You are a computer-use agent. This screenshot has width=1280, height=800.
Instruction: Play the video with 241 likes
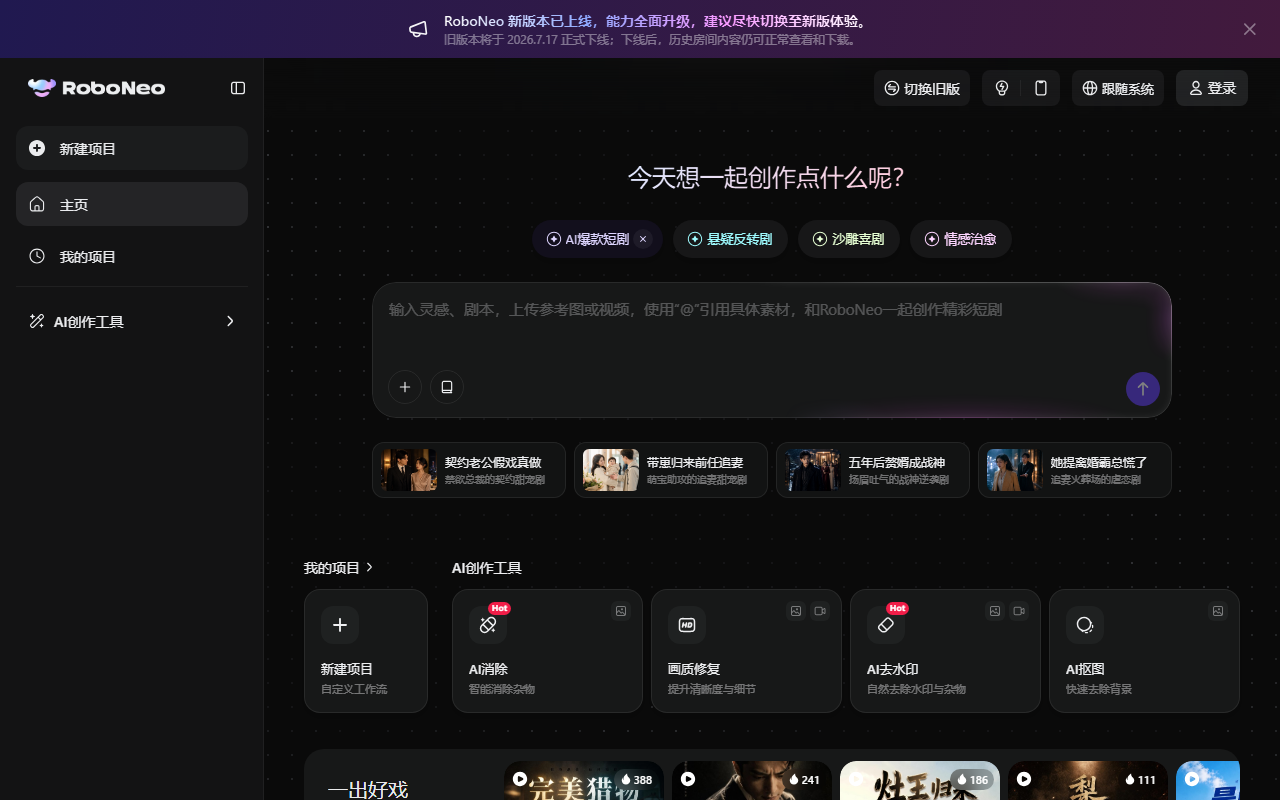coord(688,778)
